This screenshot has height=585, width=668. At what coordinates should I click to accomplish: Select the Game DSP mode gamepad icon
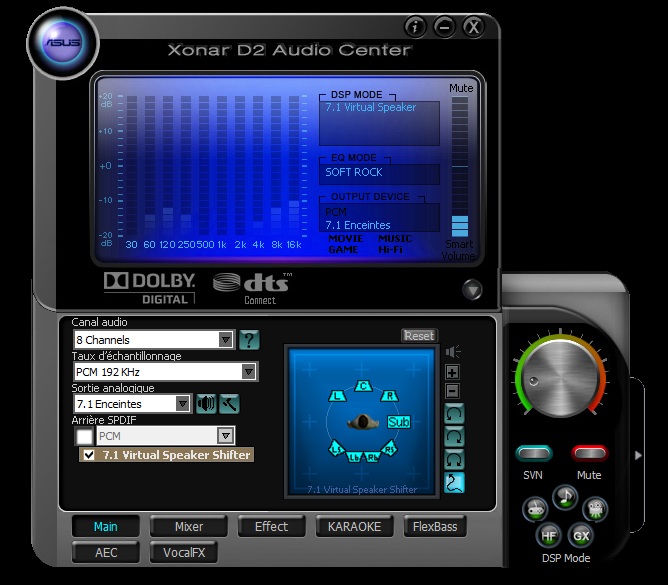535,509
